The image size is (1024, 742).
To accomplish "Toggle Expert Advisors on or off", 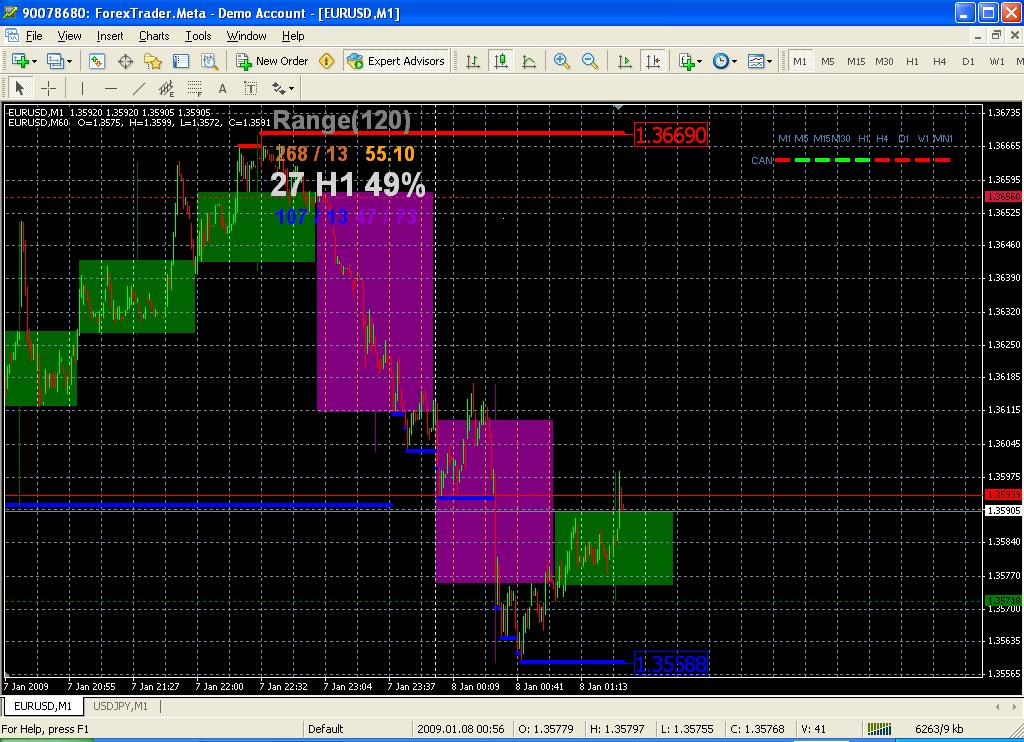I will point(395,61).
